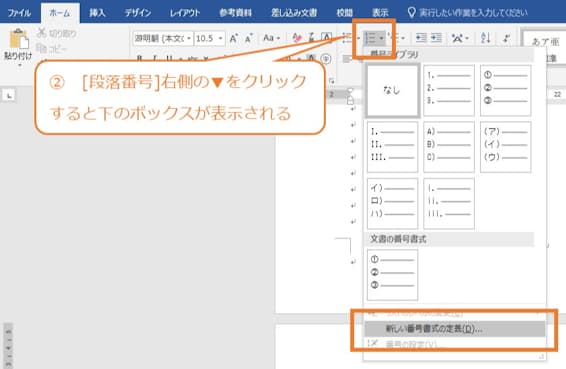Click the increase font size icon

pos(234,38)
